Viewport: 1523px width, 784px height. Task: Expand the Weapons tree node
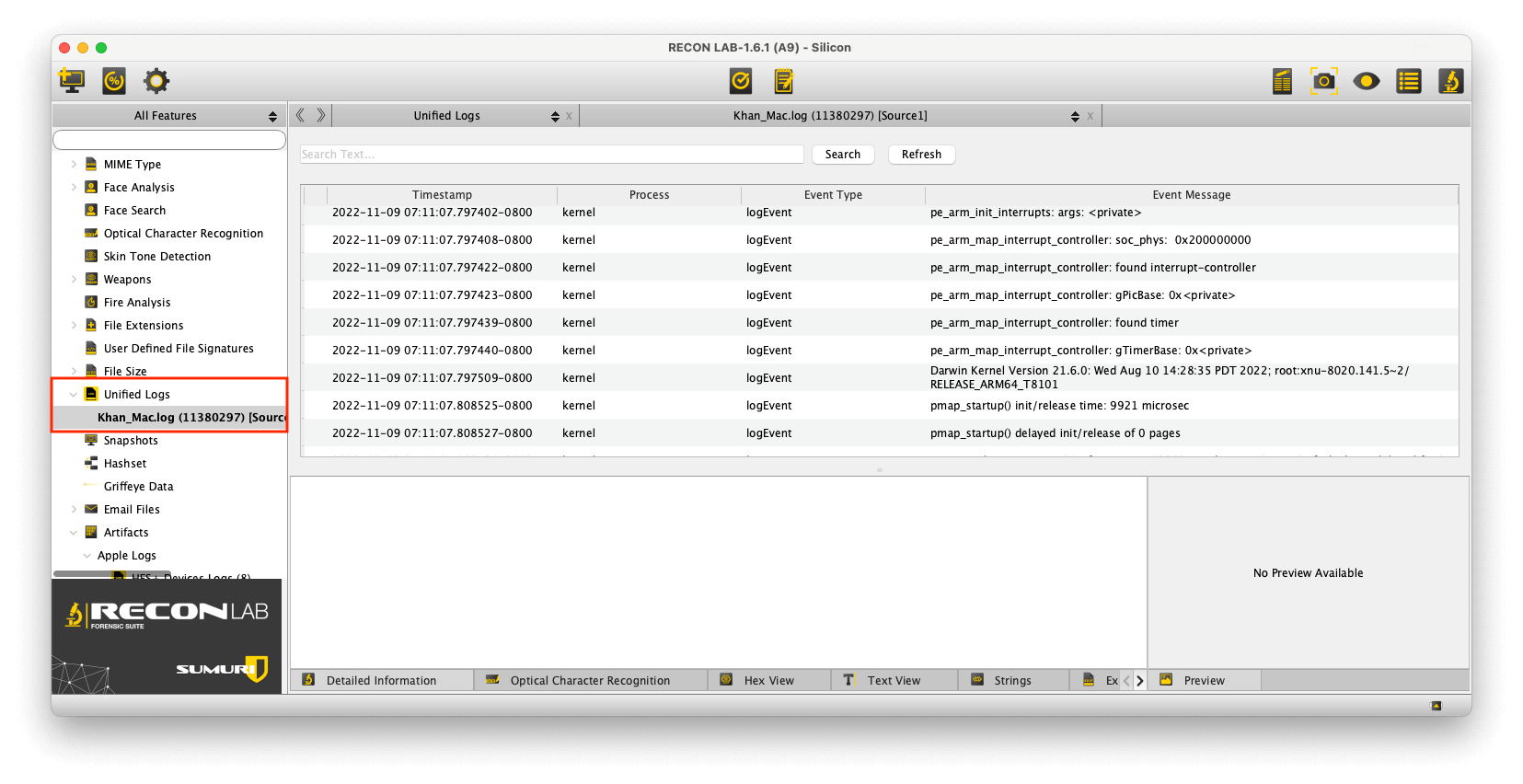point(74,280)
